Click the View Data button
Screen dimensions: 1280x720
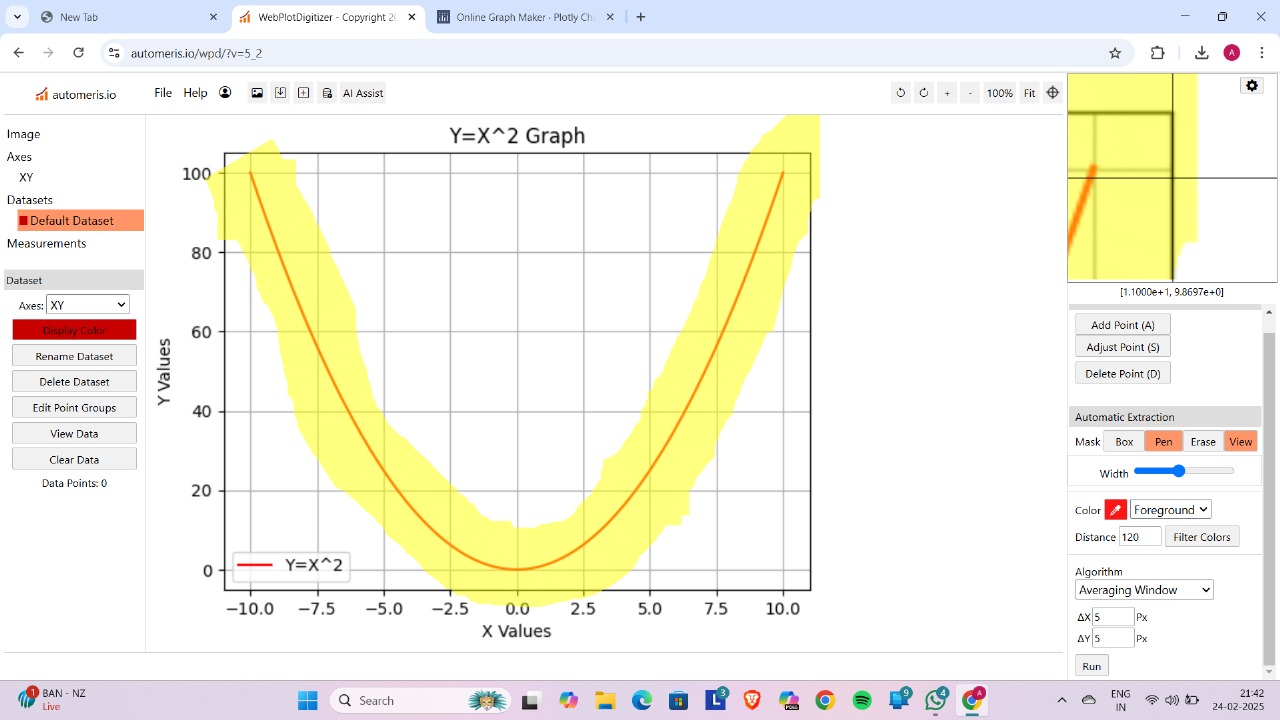[x=74, y=433]
